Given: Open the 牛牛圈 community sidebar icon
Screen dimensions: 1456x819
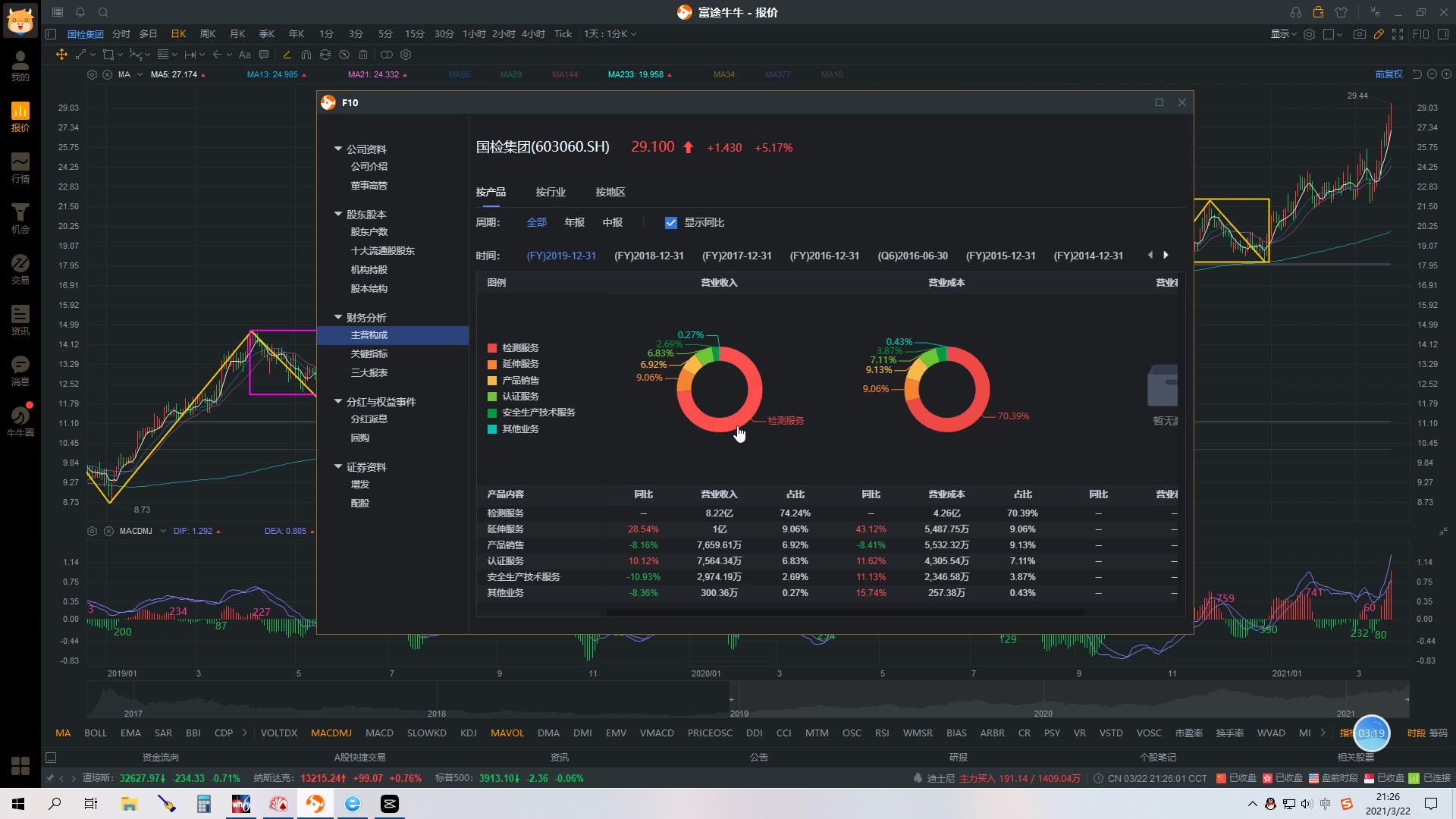Looking at the screenshot, I should pyautogui.click(x=20, y=422).
